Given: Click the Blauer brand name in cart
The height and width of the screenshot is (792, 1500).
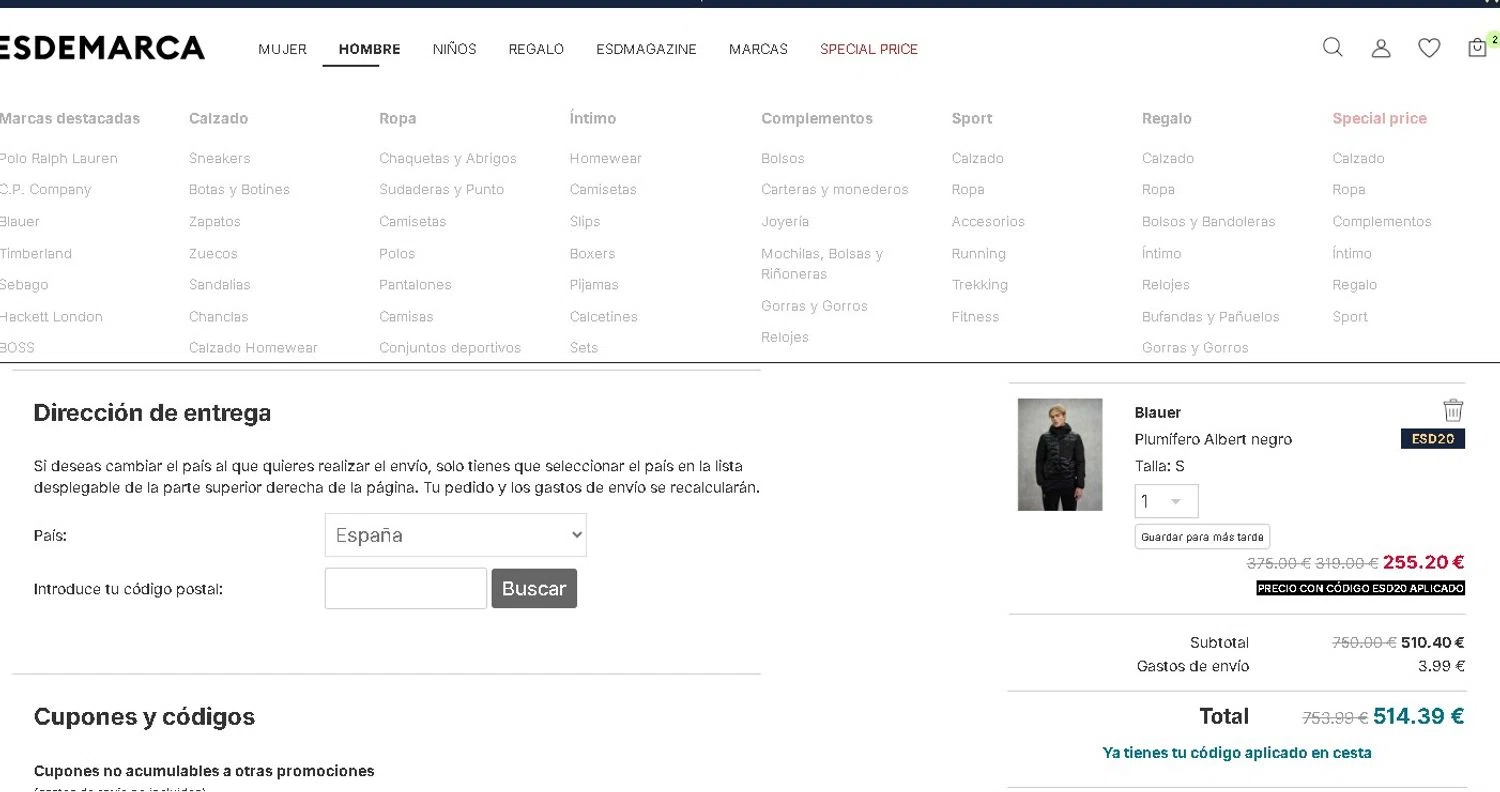Looking at the screenshot, I should click(x=1157, y=412).
